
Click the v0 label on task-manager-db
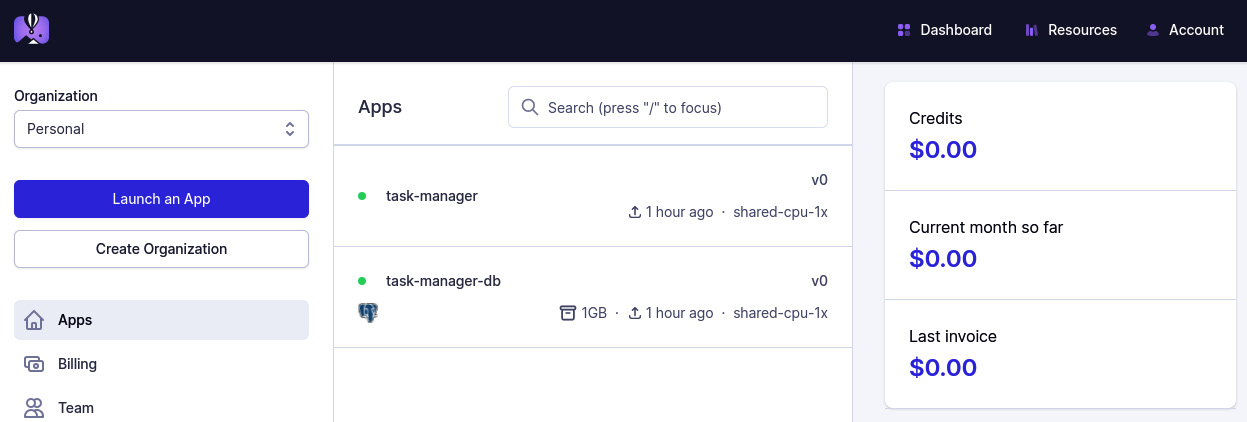coord(819,281)
